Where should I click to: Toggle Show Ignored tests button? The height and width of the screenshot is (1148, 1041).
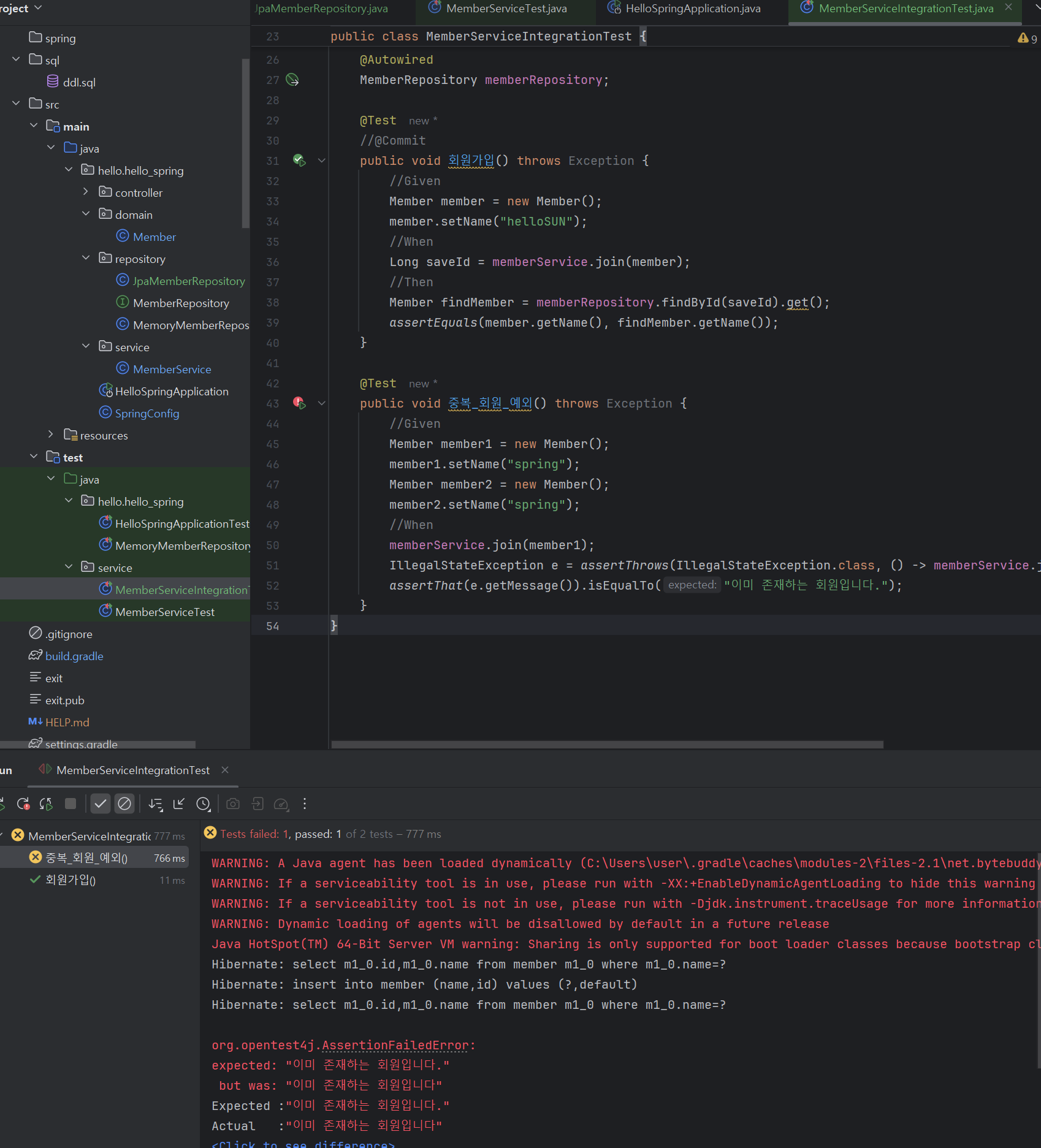[x=124, y=804]
